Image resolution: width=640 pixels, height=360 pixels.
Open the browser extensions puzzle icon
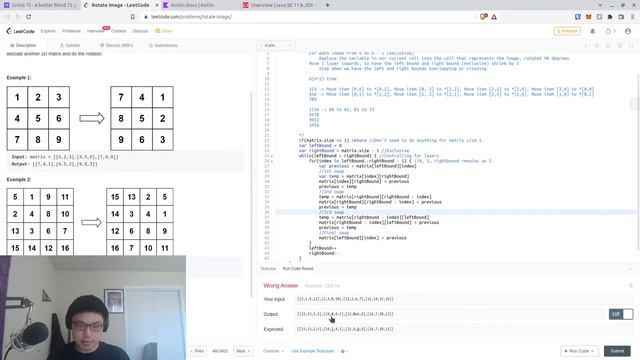pos(610,17)
